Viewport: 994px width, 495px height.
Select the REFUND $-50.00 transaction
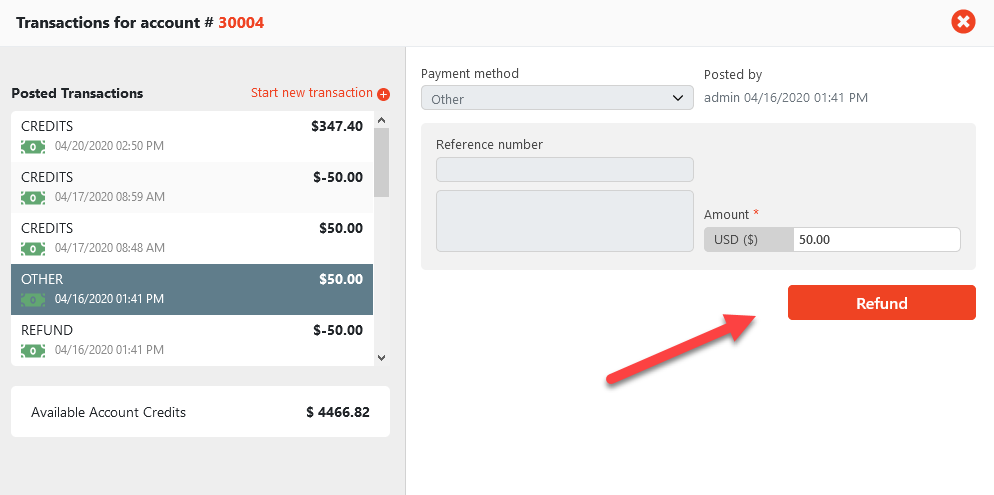pyautogui.click(x=191, y=340)
